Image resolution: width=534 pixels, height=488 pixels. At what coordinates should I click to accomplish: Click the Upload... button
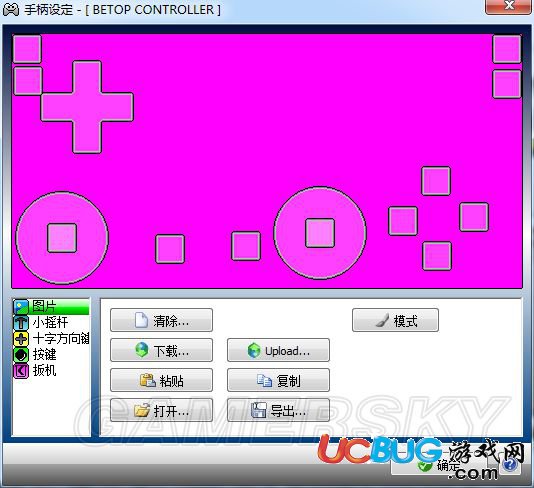click(278, 350)
